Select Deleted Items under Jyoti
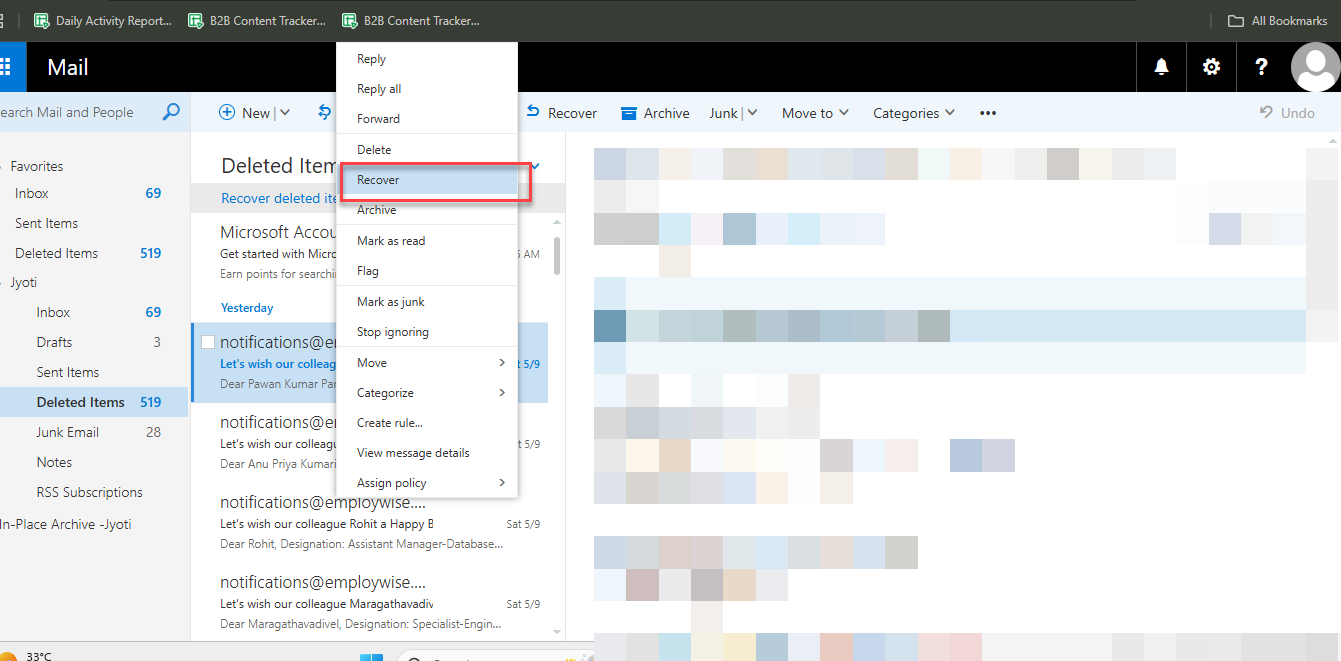Viewport: 1341px width, 661px height. (x=94, y=402)
